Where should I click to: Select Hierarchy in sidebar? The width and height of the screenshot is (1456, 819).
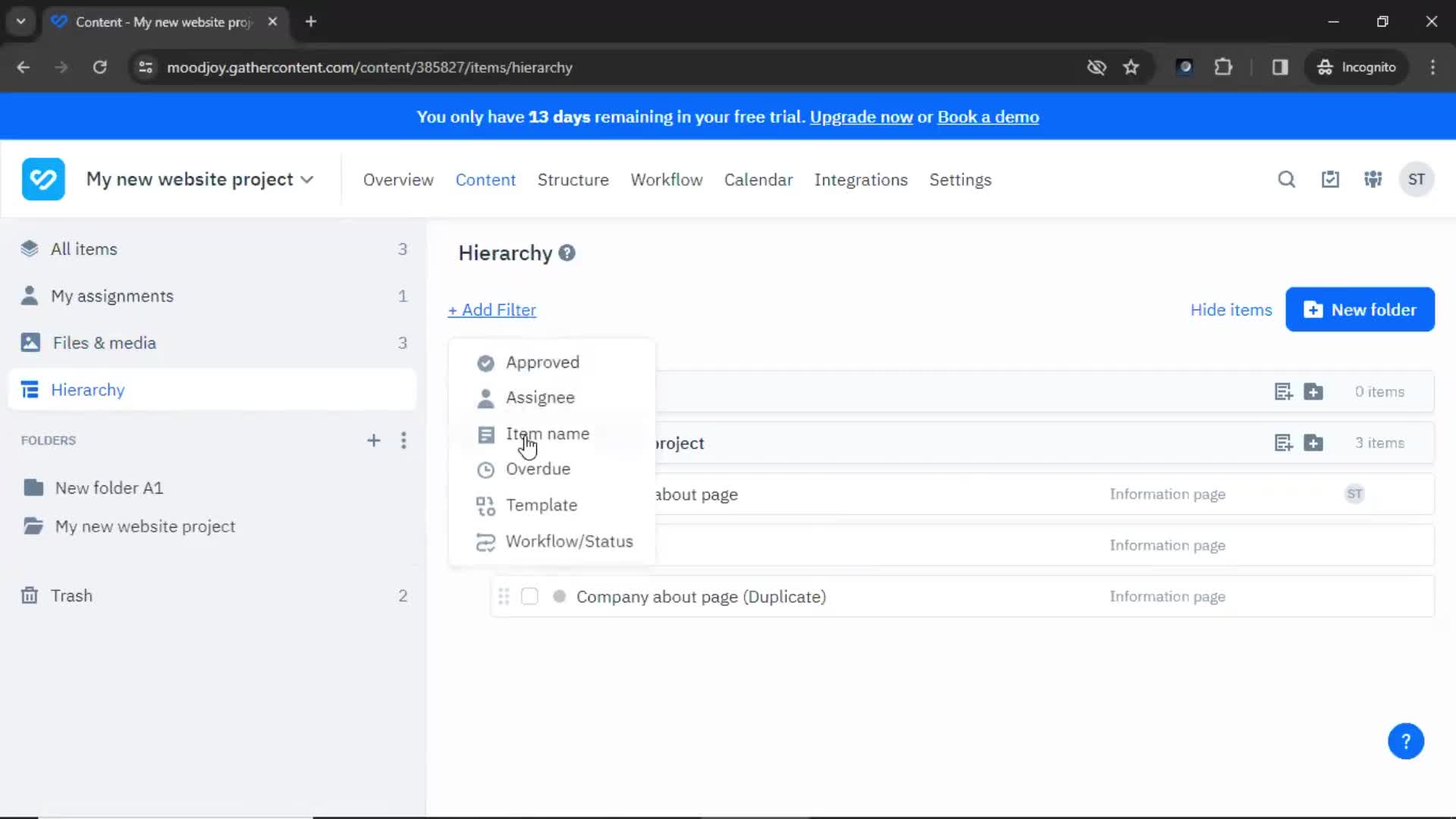click(x=213, y=390)
